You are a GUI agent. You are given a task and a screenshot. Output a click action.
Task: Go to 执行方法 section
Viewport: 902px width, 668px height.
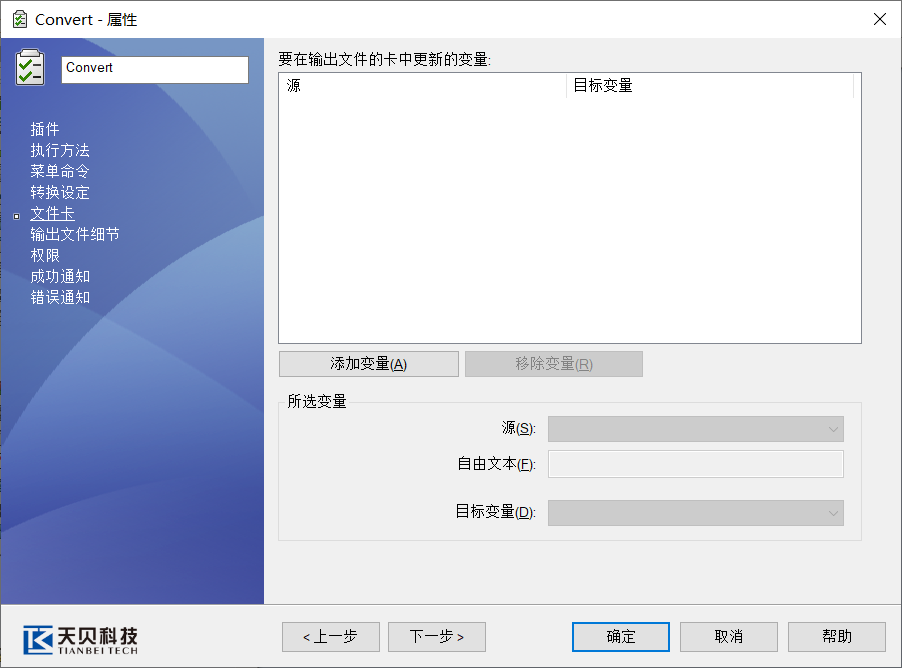(x=60, y=150)
